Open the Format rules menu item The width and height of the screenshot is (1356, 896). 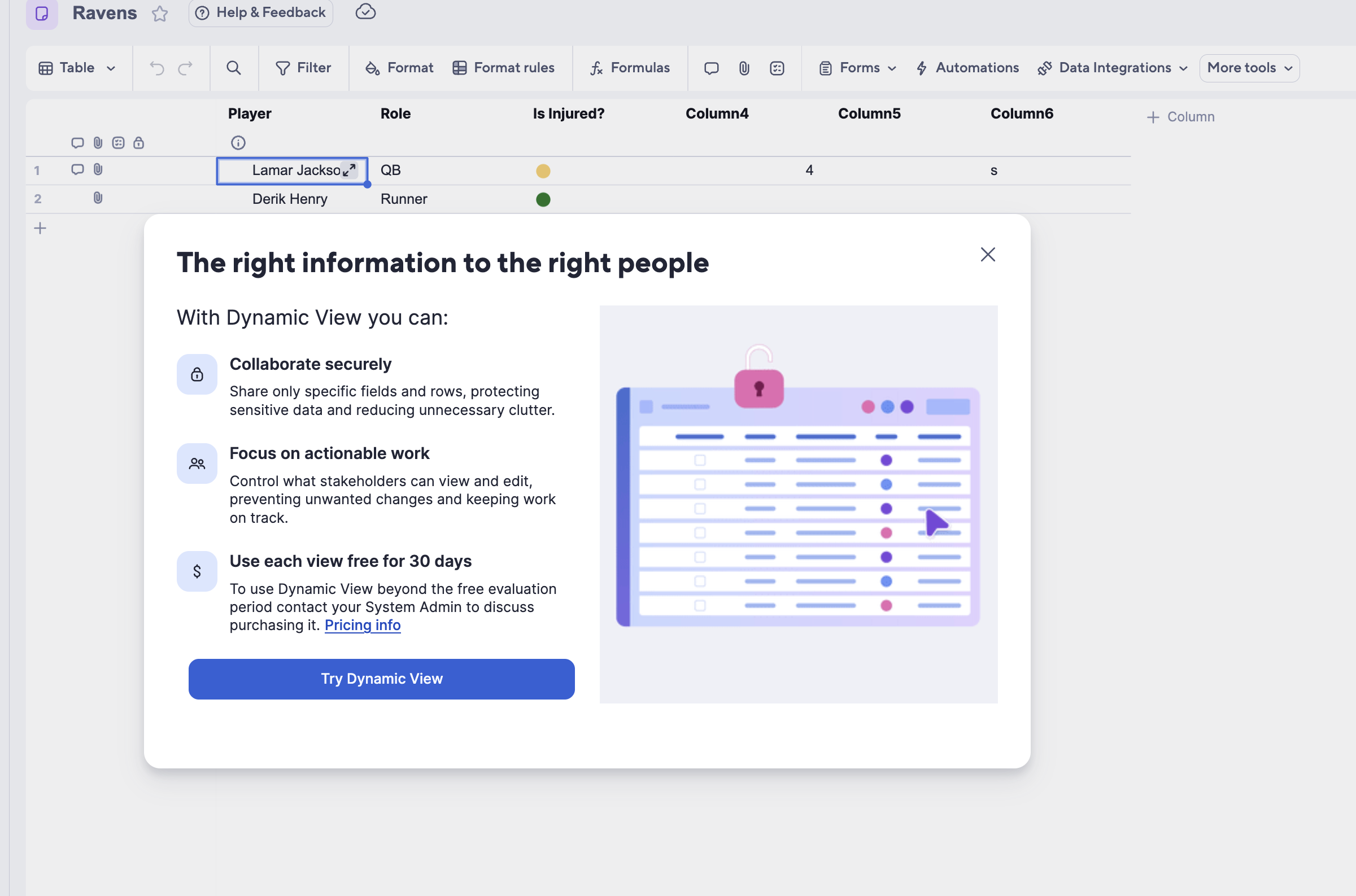coord(504,67)
